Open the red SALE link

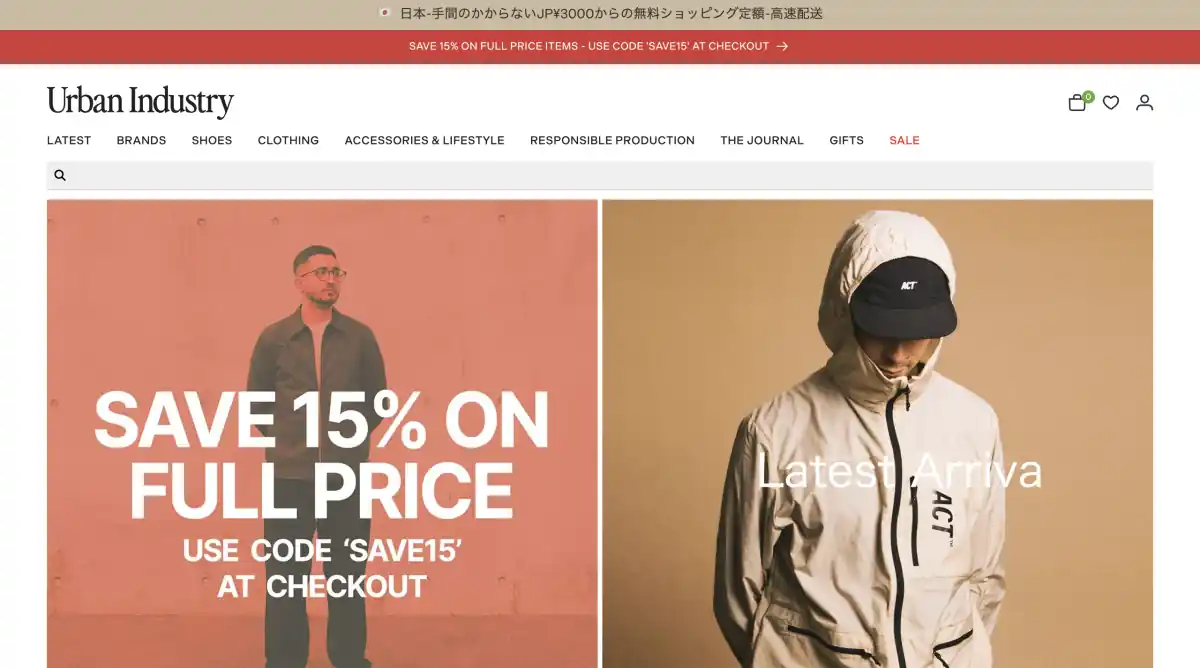point(904,140)
